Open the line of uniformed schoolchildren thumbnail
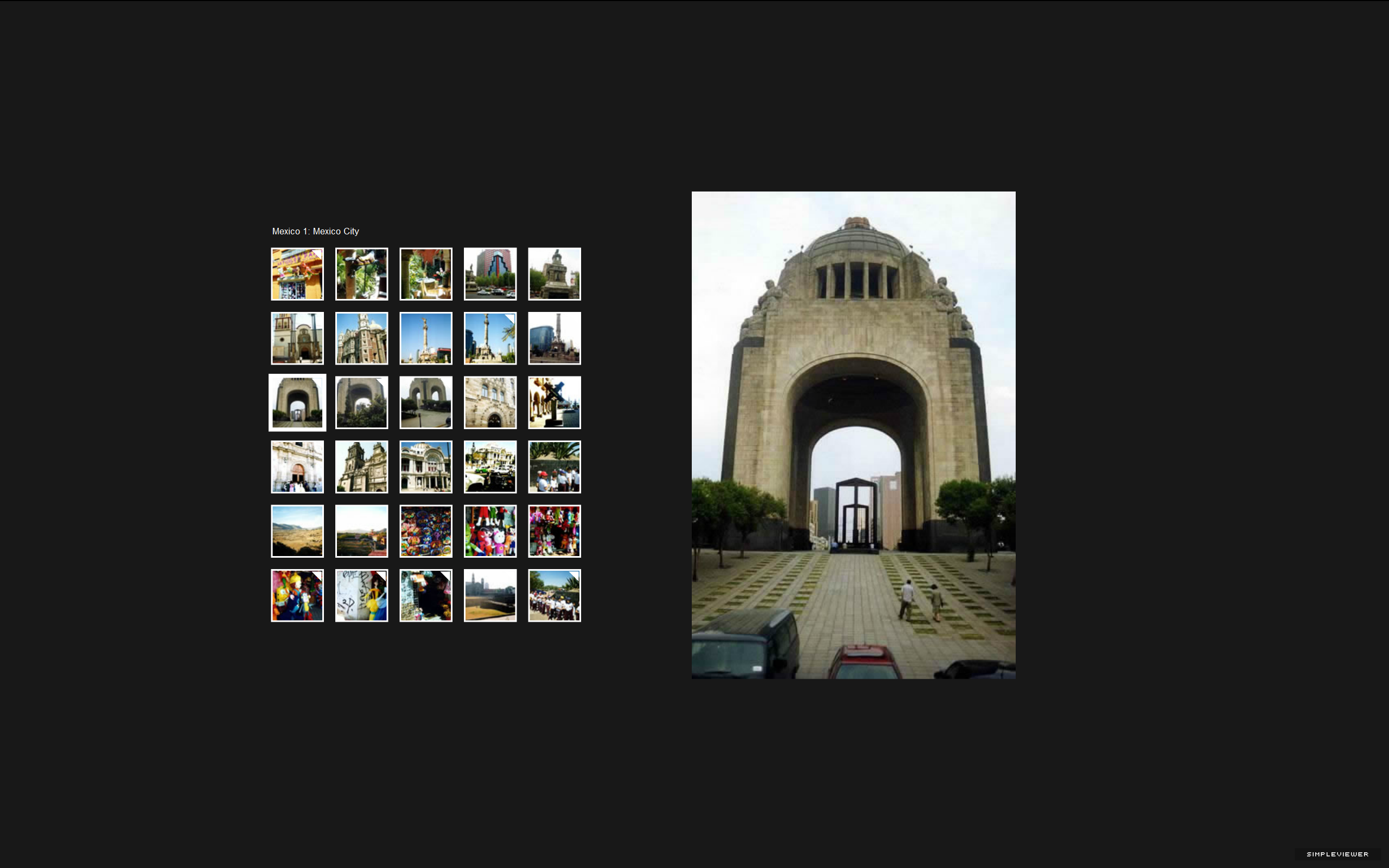Viewport: 1389px width, 868px height. pos(555,595)
